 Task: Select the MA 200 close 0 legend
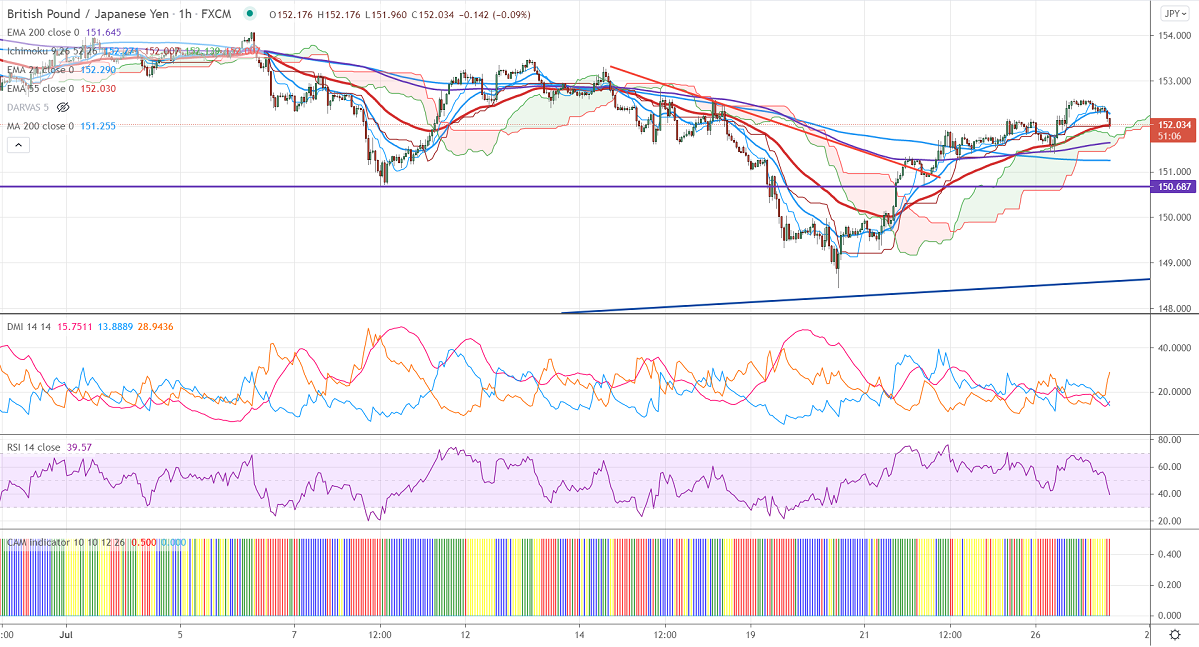40,126
